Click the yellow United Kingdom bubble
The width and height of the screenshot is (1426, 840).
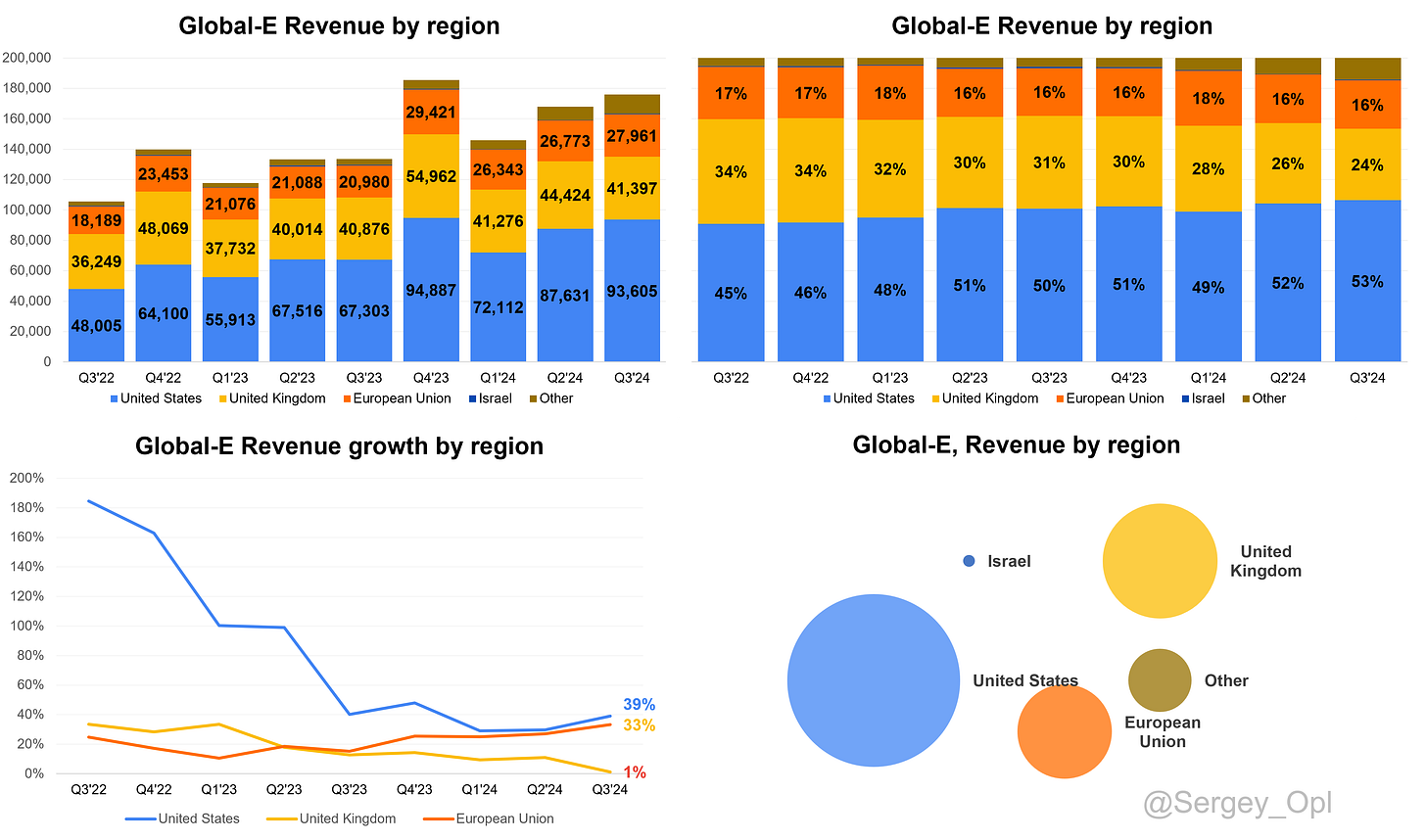[1161, 561]
